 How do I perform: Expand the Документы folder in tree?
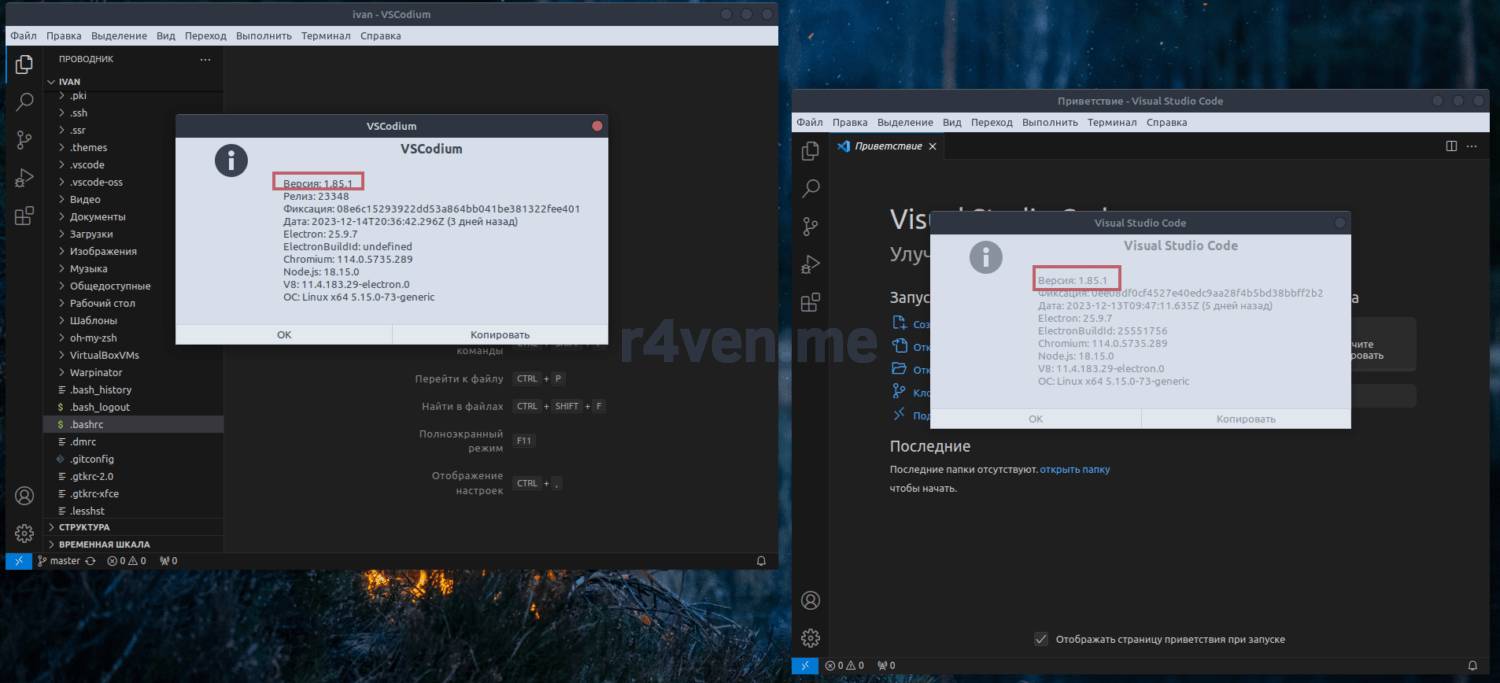point(97,217)
